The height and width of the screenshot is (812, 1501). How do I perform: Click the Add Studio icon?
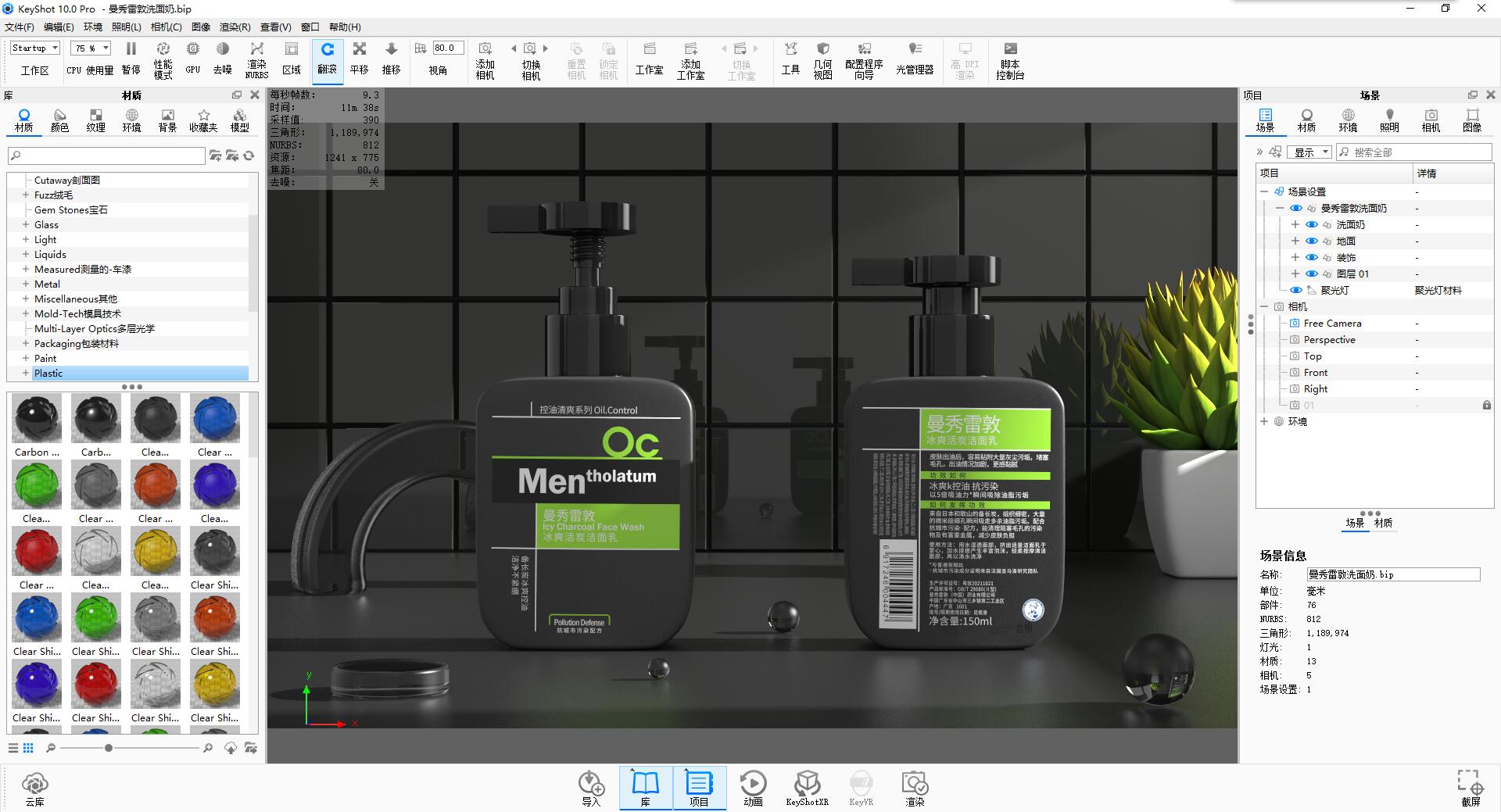click(x=690, y=60)
